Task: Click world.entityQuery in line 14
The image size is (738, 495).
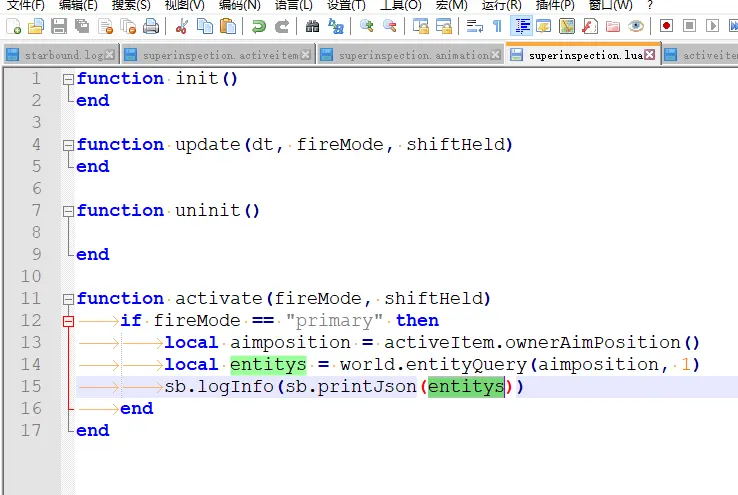Action: (433, 365)
